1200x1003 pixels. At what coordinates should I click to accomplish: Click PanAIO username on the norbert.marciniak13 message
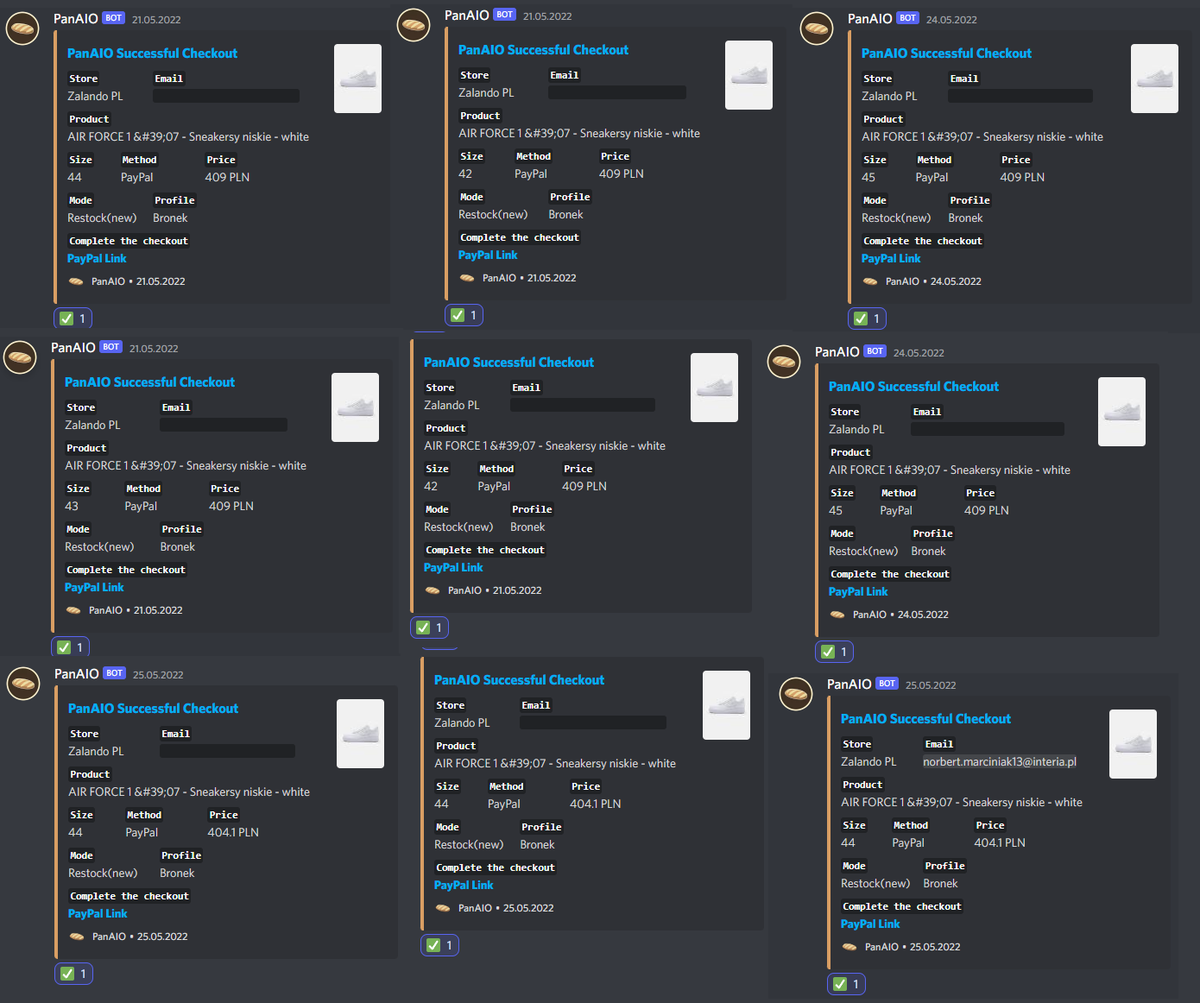849,684
